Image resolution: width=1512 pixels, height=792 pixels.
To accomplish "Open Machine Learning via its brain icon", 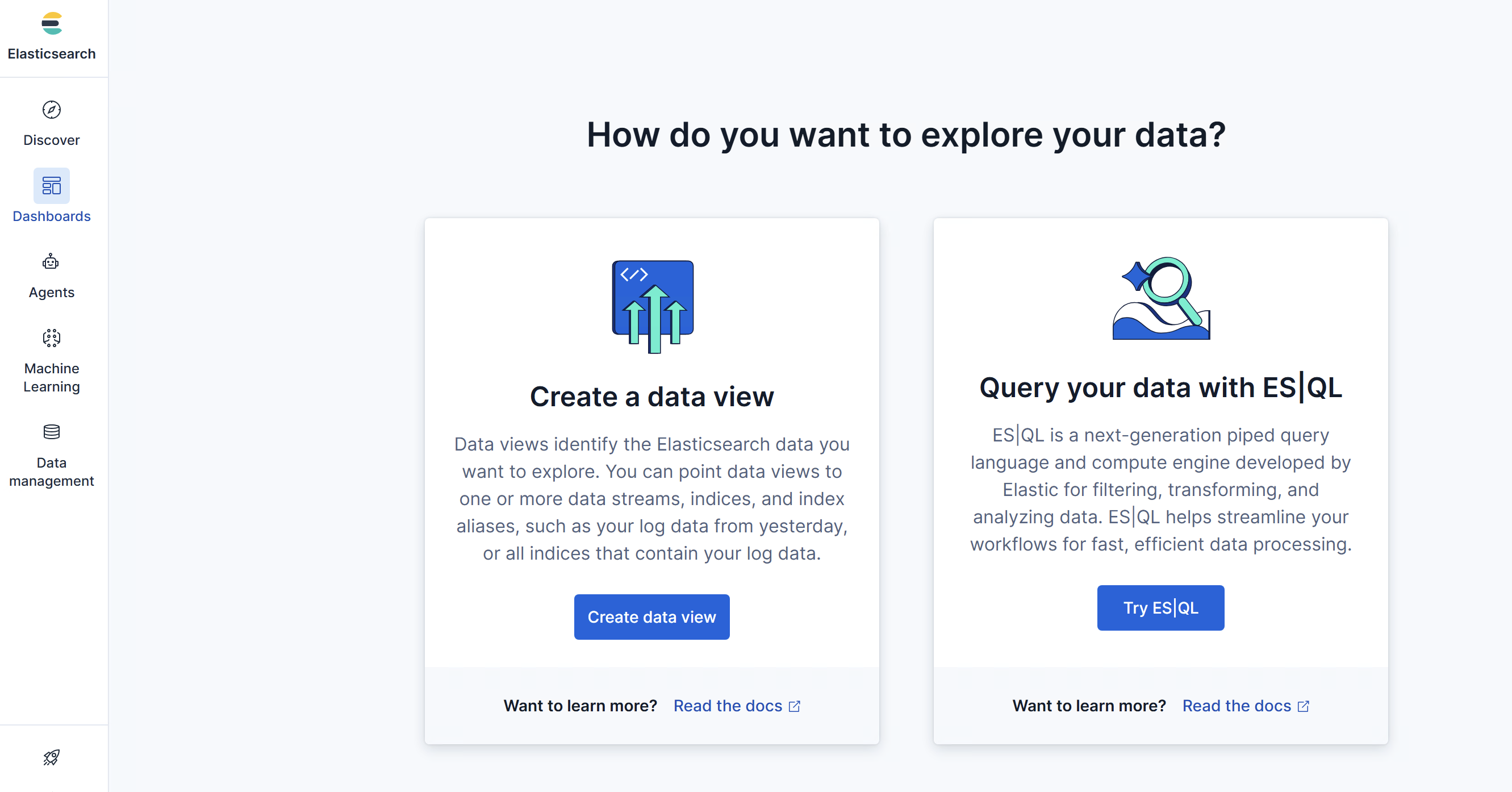I will [52, 338].
